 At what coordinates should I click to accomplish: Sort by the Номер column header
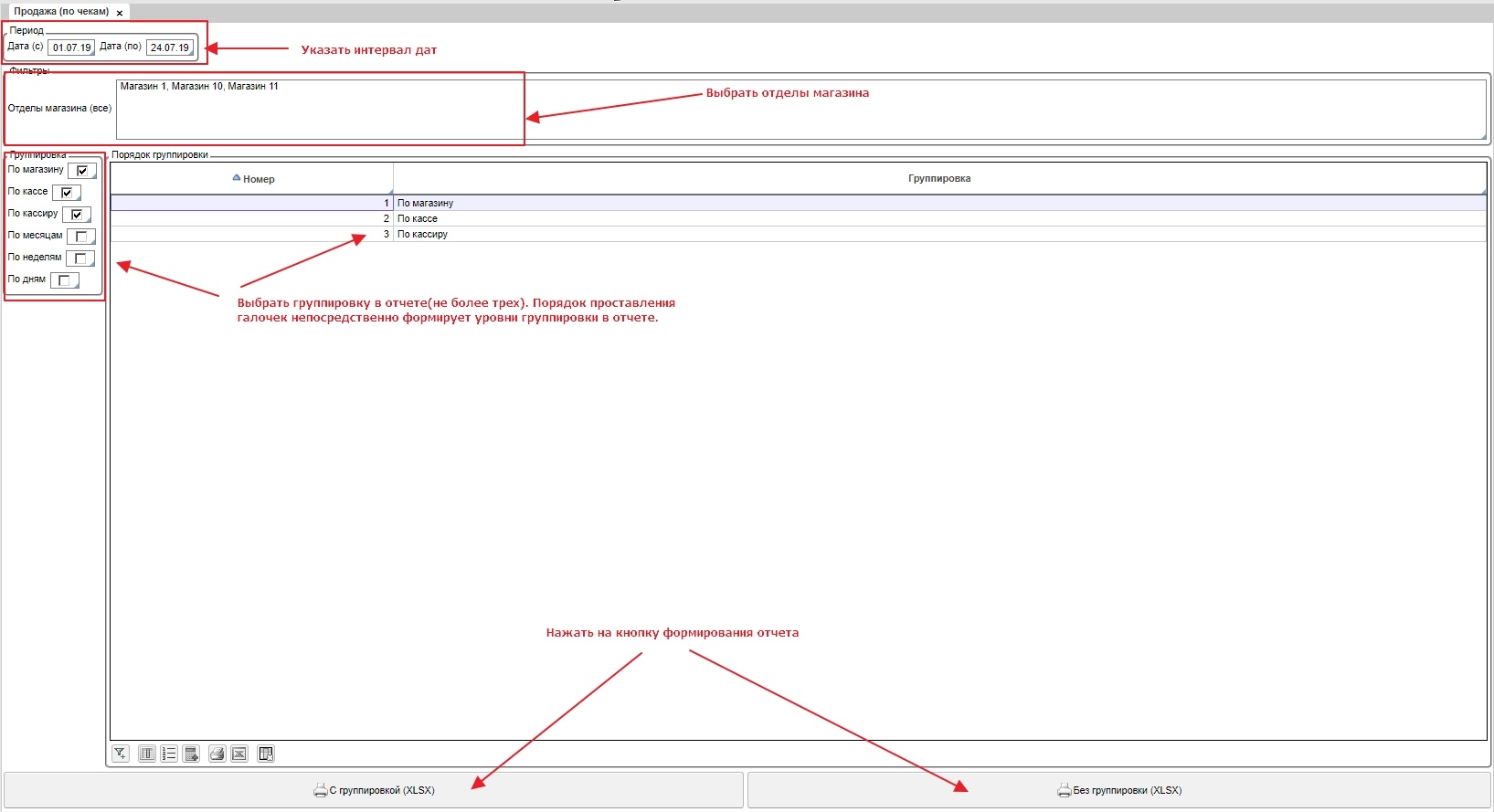click(252, 179)
